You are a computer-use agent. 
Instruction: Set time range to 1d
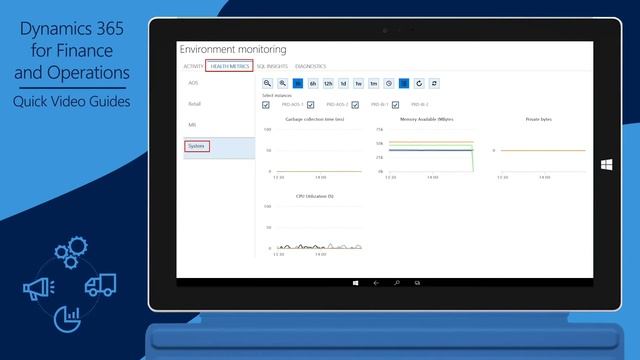[x=343, y=83]
